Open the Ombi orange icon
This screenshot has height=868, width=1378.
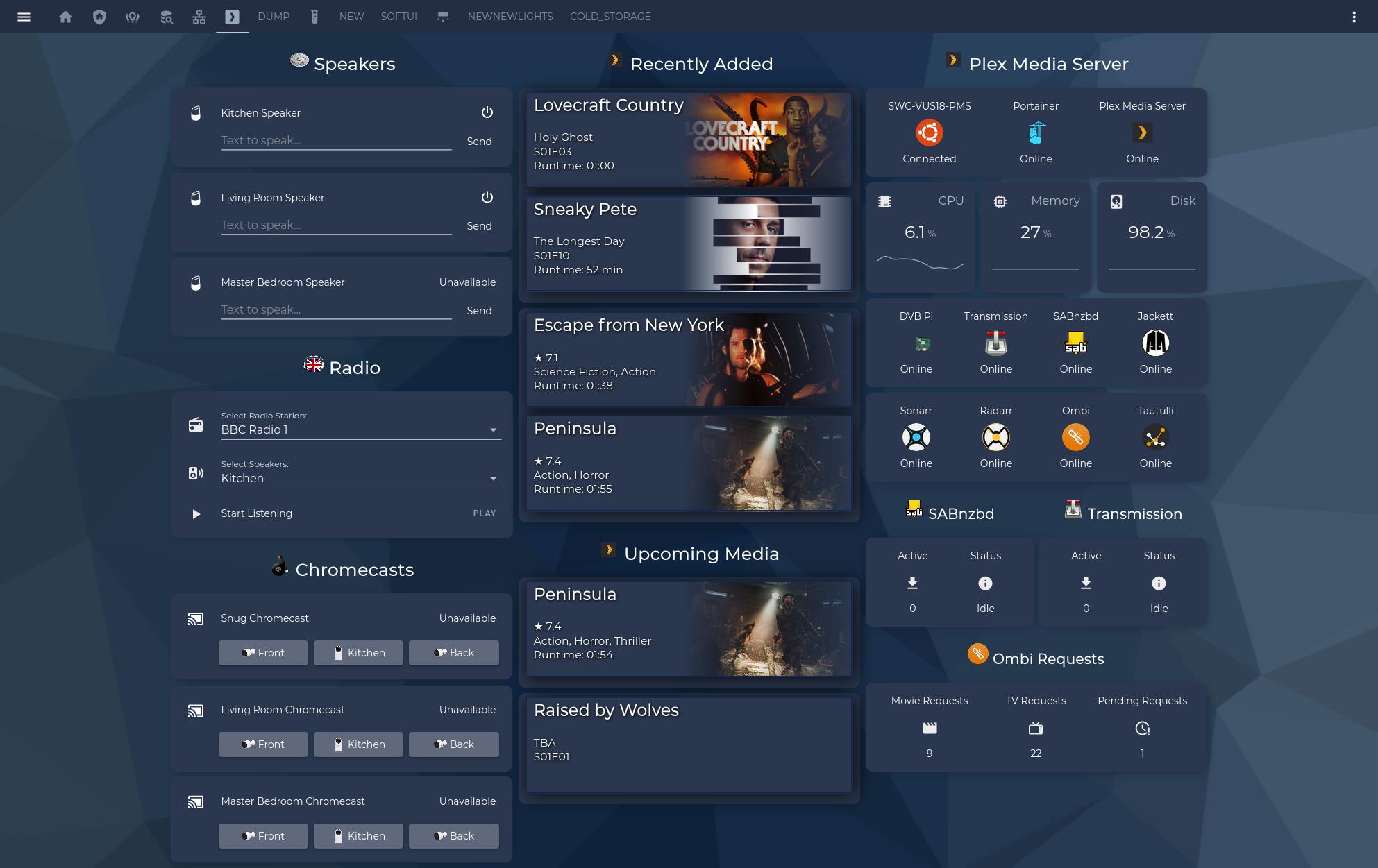(1075, 437)
